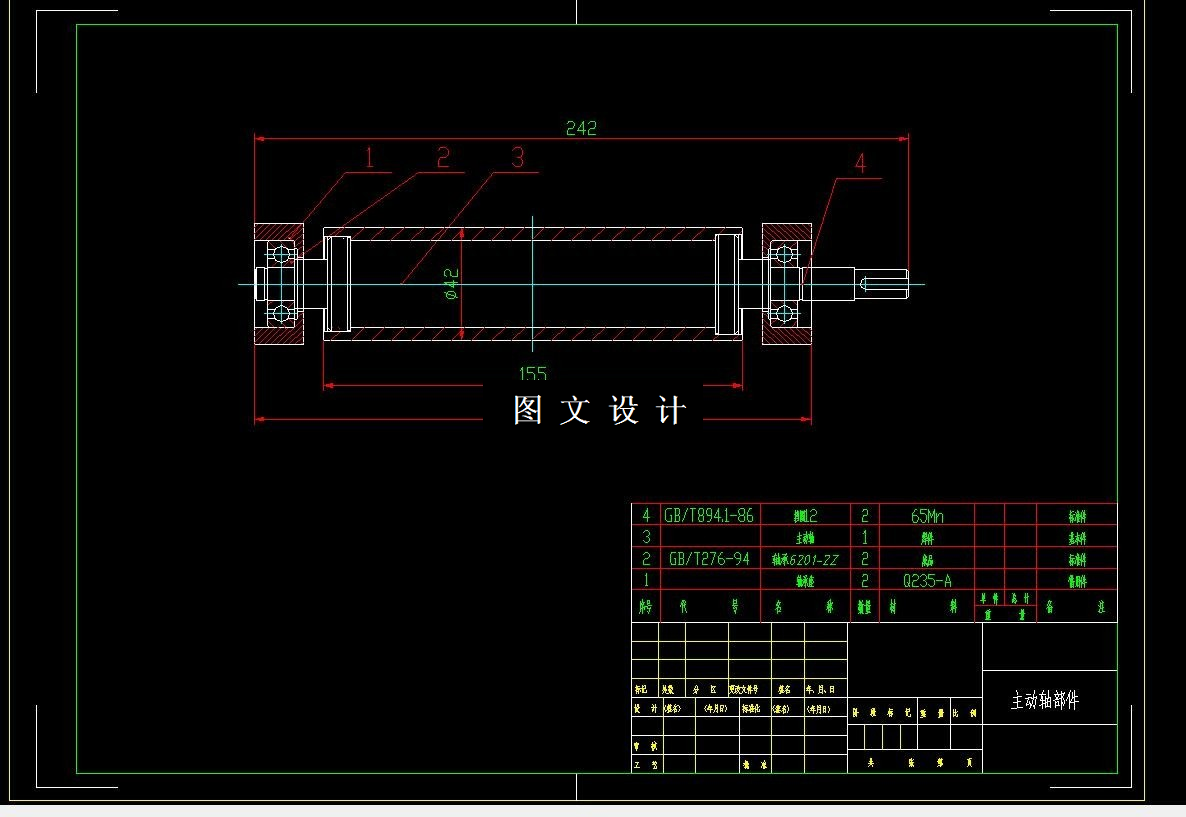Select part balloon number 3 on drawing

[517, 157]
